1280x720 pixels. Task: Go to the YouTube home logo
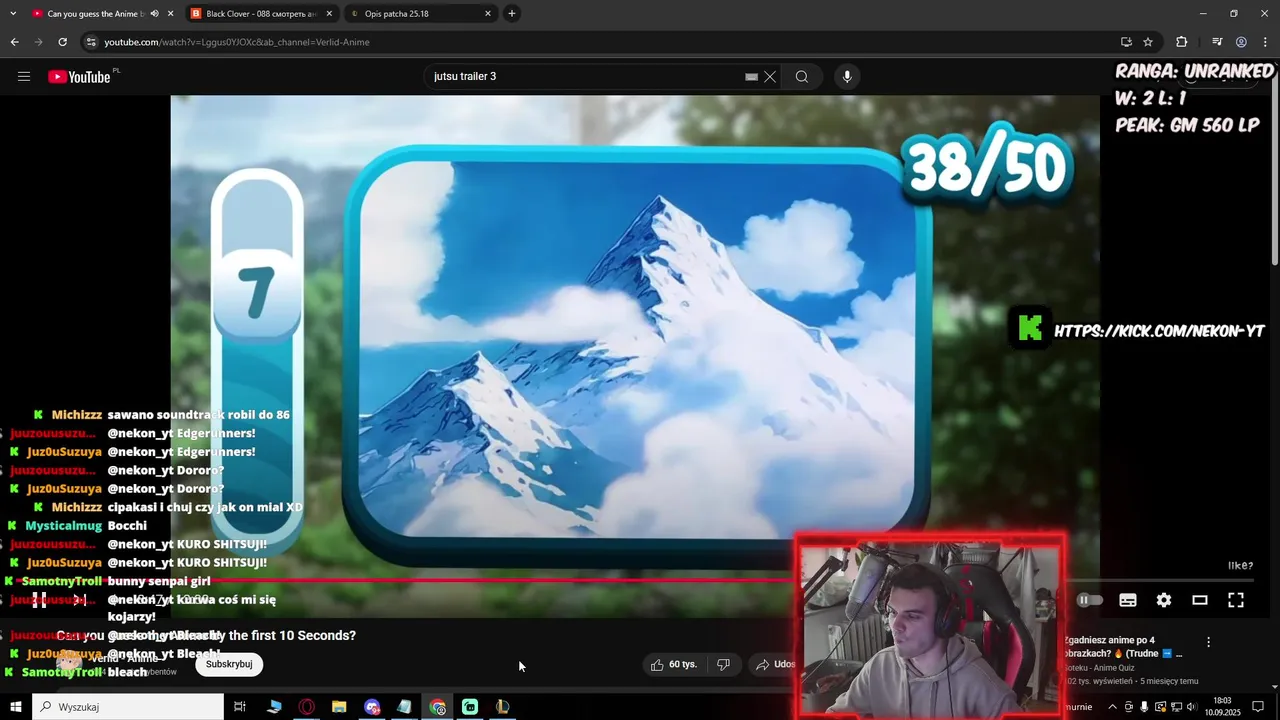(79, 77)
